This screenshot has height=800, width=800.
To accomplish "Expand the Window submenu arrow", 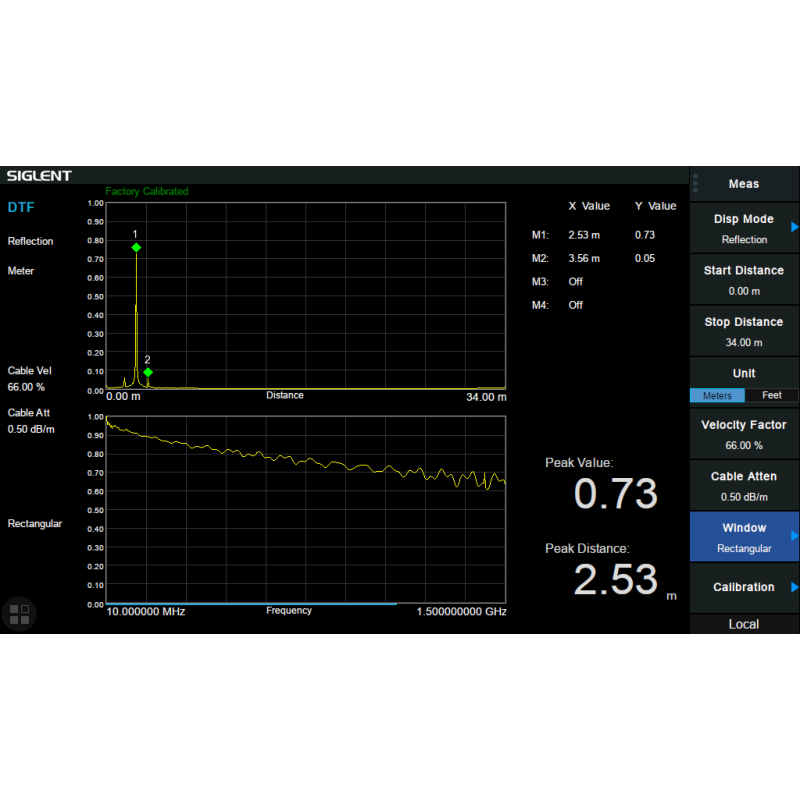I will click(x=794, y=536).
